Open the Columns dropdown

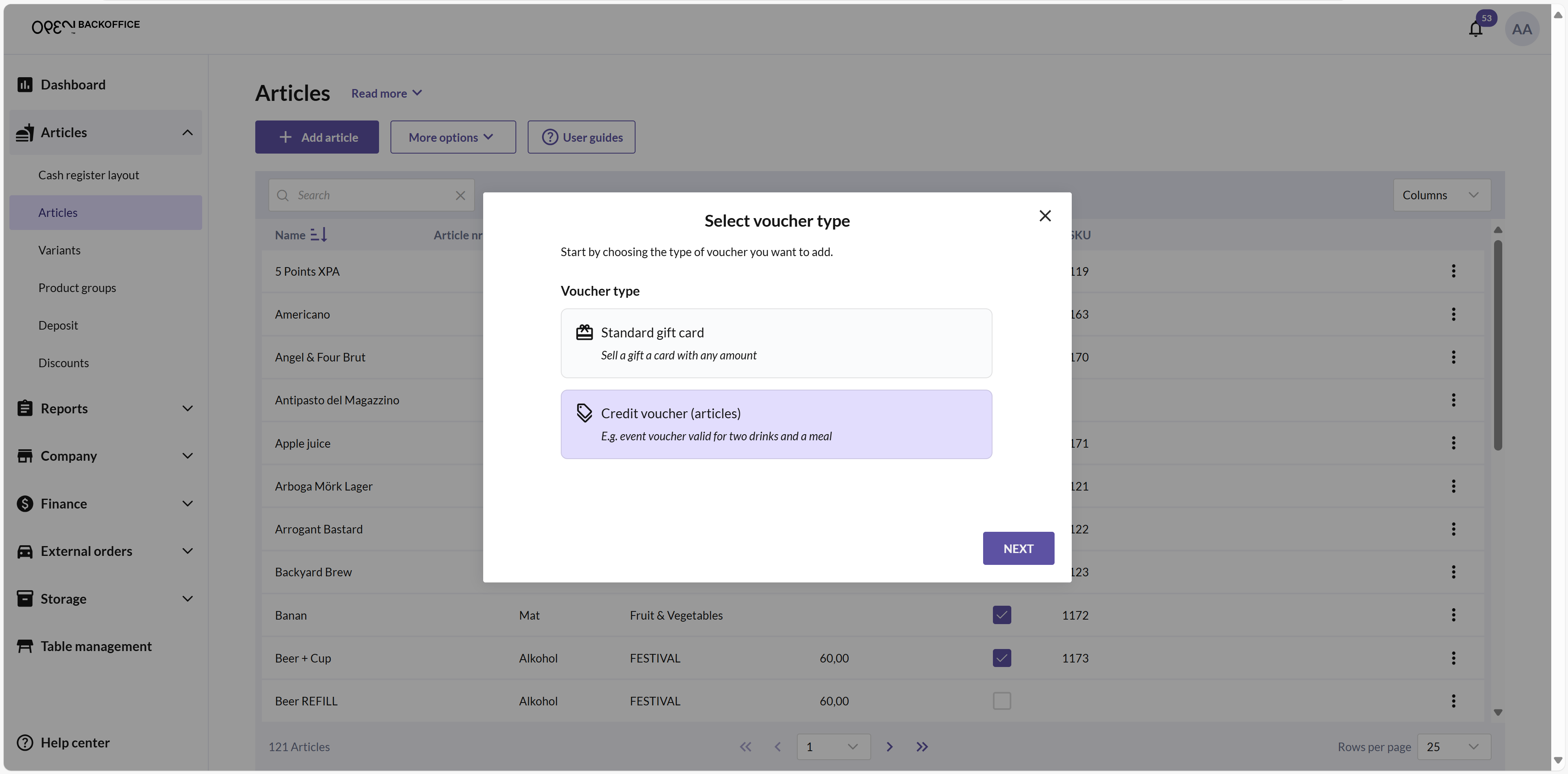click(x=1441, y=195)
